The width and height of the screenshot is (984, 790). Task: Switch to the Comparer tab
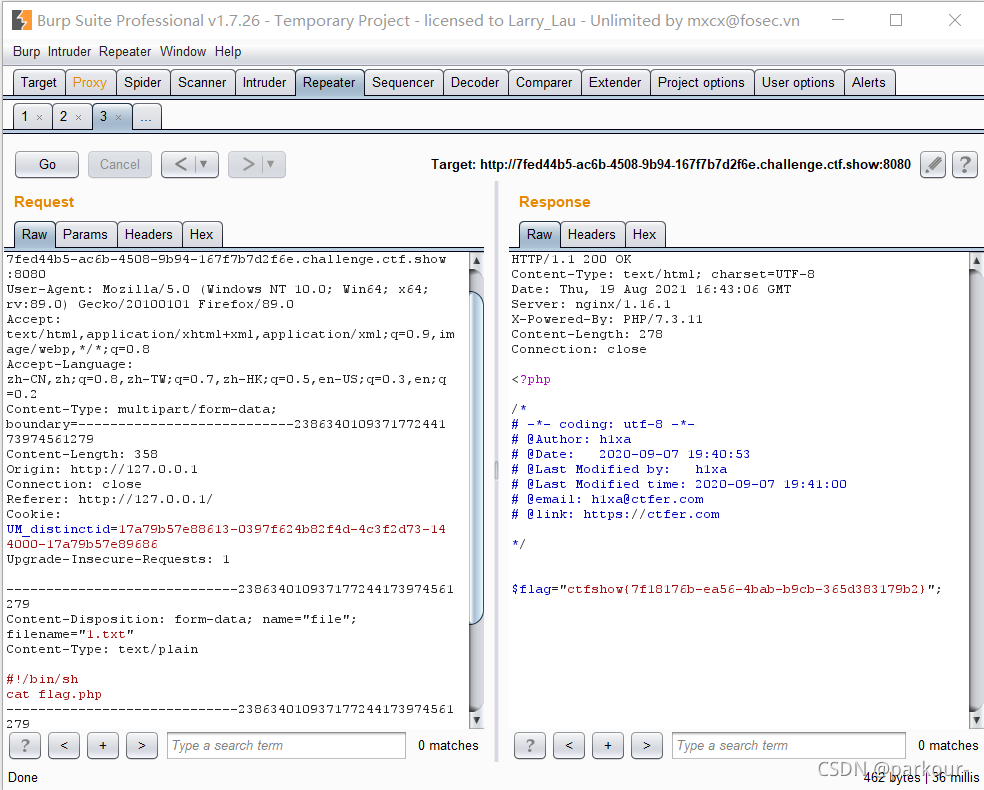click(x=544, y=83)
